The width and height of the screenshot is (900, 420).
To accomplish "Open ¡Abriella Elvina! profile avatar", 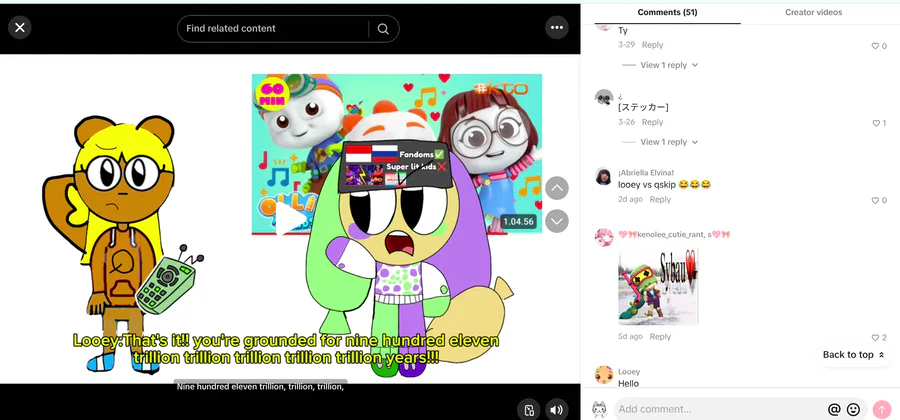I will [603, 176].
